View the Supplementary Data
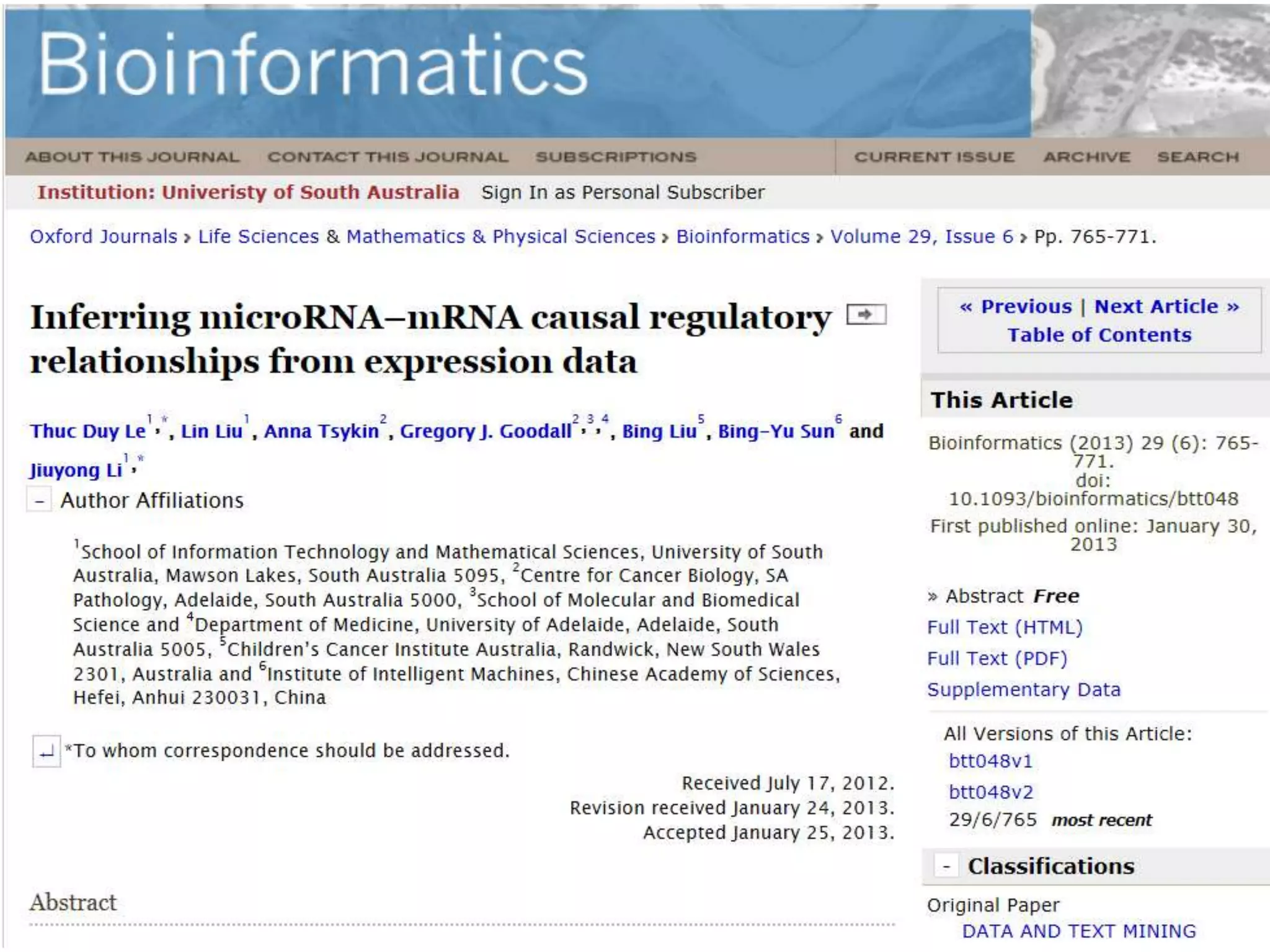This screenshot has width=1270, height=952. click(x=1023, y=690)
